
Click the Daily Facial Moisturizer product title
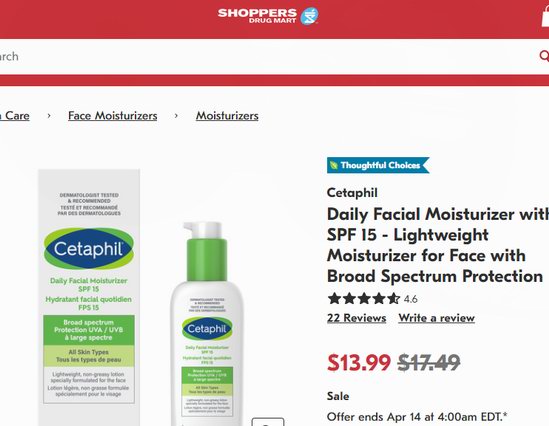coord(438,245)
